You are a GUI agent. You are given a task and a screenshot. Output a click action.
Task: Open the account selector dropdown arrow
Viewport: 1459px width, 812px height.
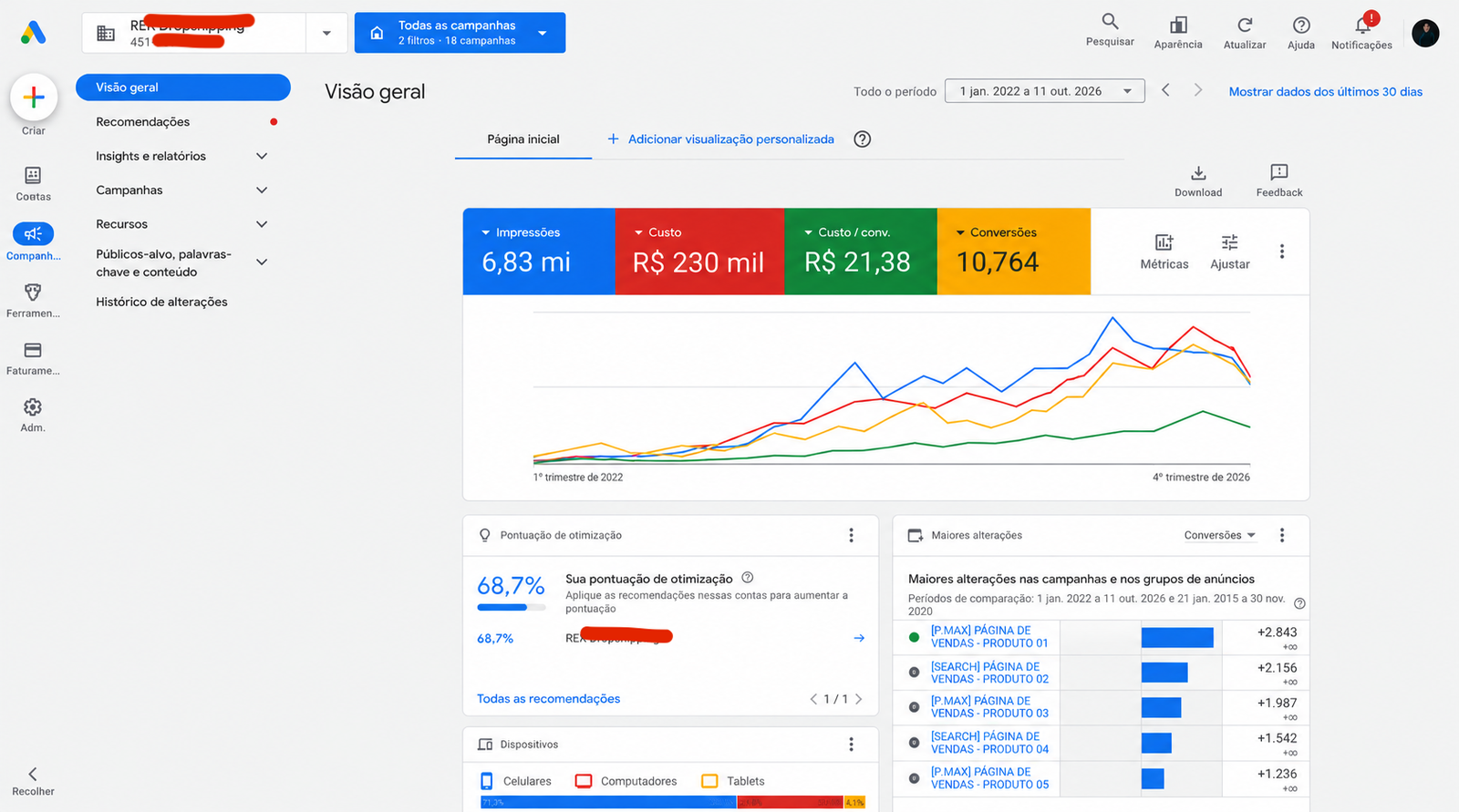point(326,33)
